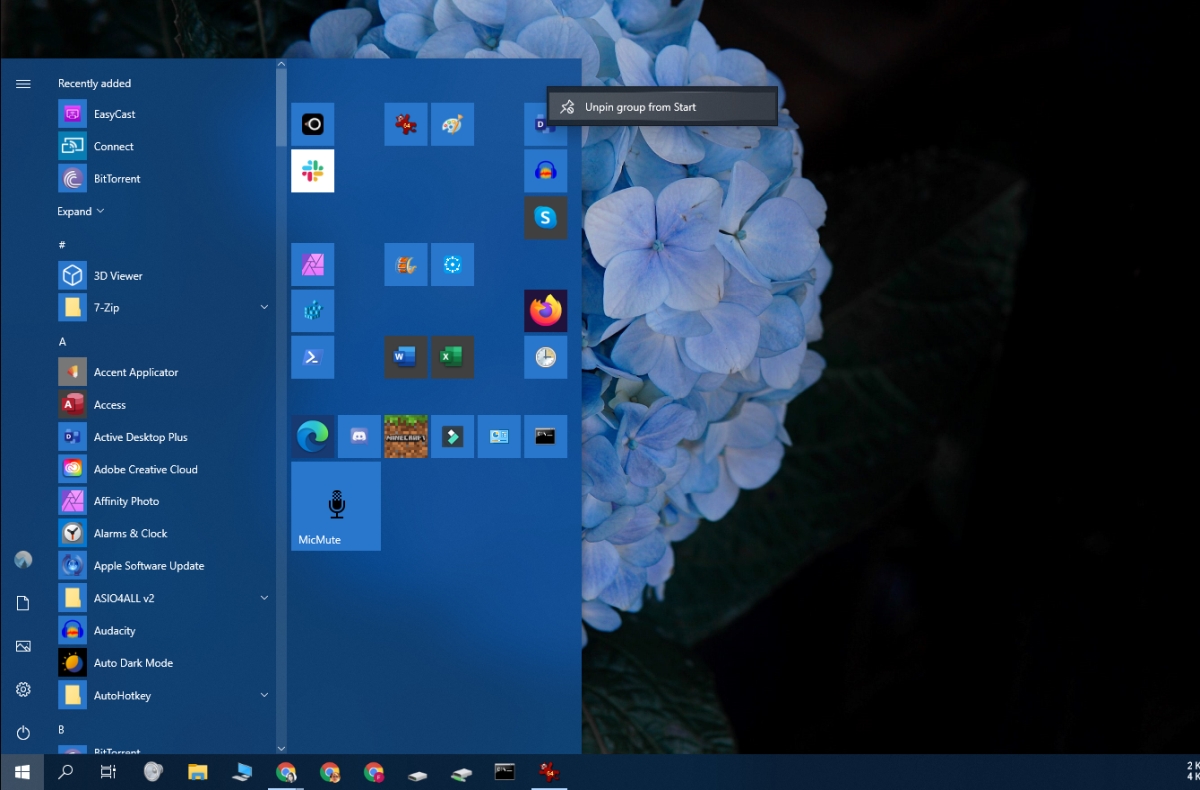The image size is (1200, 790).
Task: Launch the Word tile
Action: 405,357
